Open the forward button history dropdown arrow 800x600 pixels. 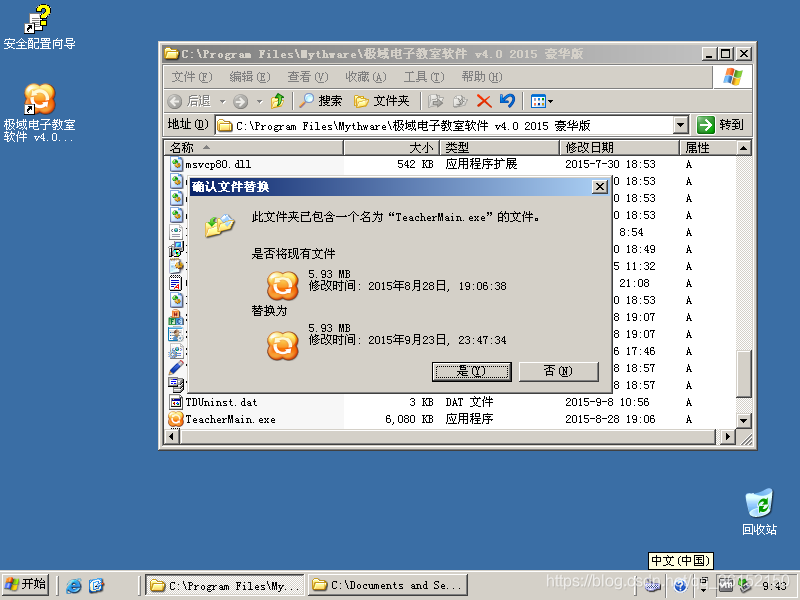point(259,102)
